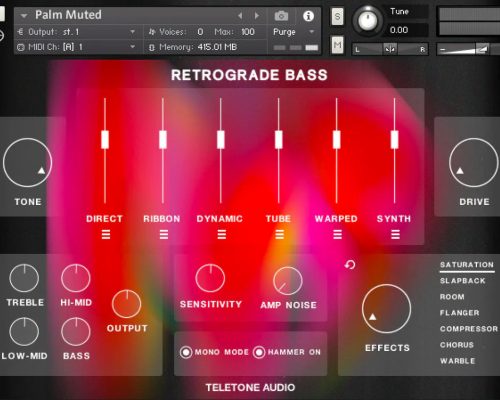Click the Voices note icon
Viewport: 500px width, 400px height.
[152, 32]
